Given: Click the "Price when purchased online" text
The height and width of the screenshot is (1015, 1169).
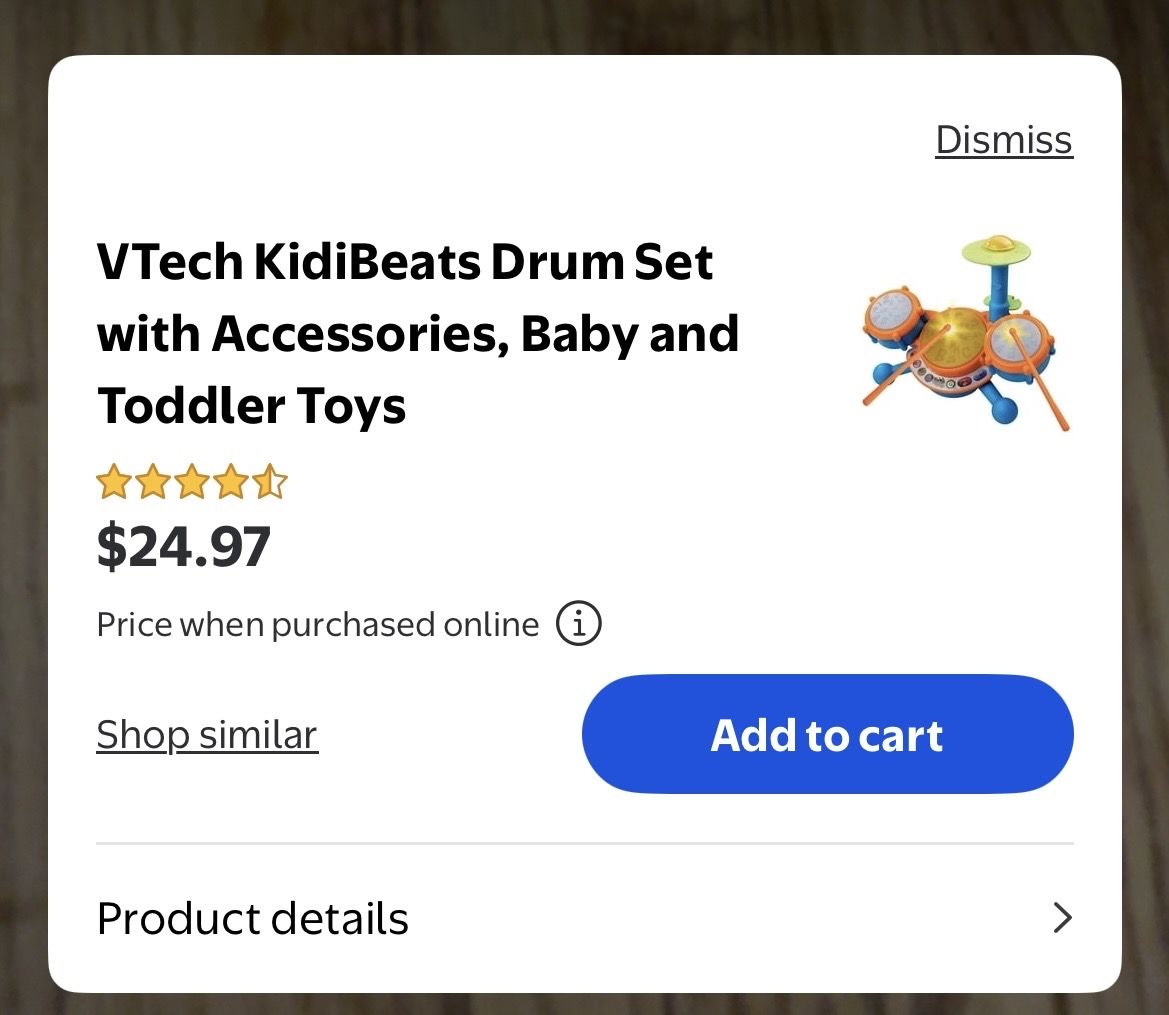Looking at the screenshot, I should click(318, 625).
